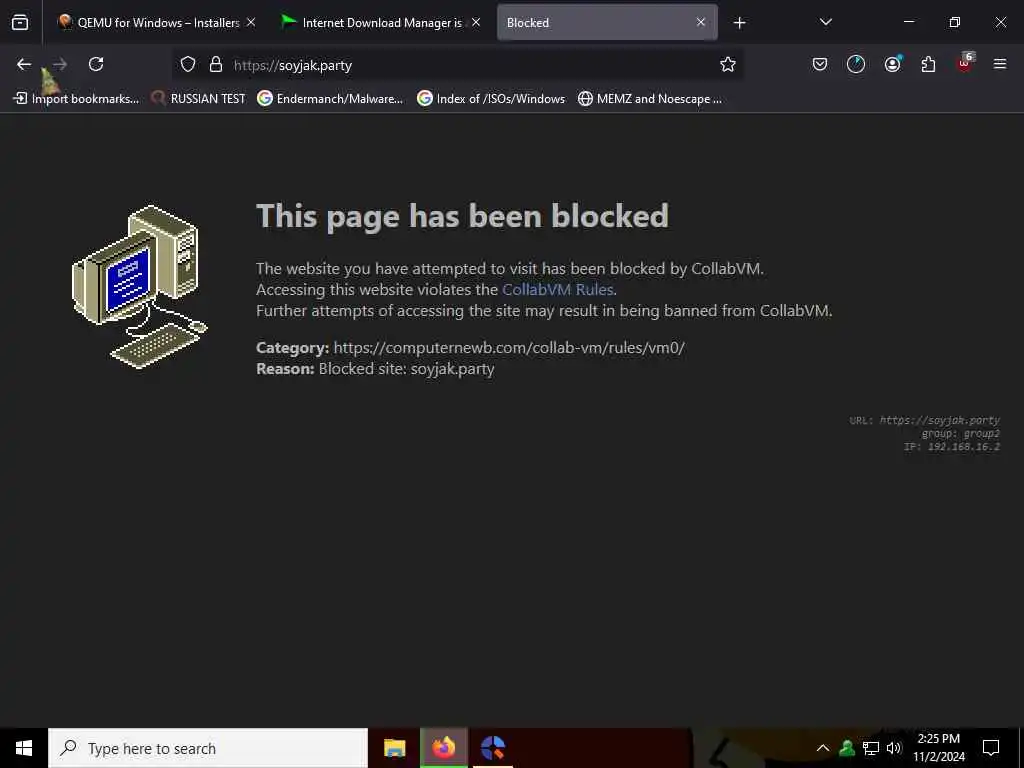
Task: Click the Type here to search box
Action: click(x=208, y=748)
